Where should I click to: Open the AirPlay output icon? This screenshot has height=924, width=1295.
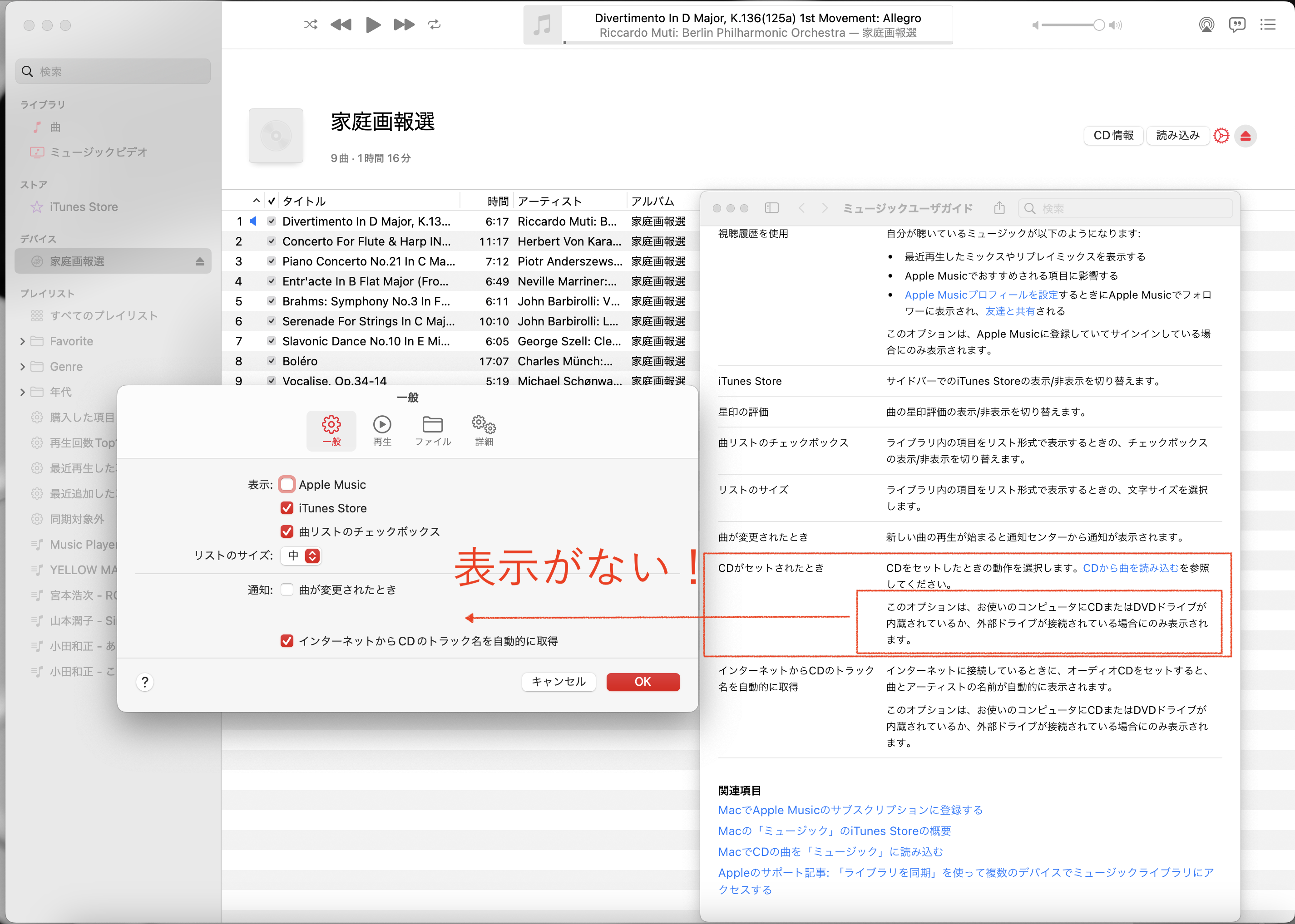(x=1206, y=25)
